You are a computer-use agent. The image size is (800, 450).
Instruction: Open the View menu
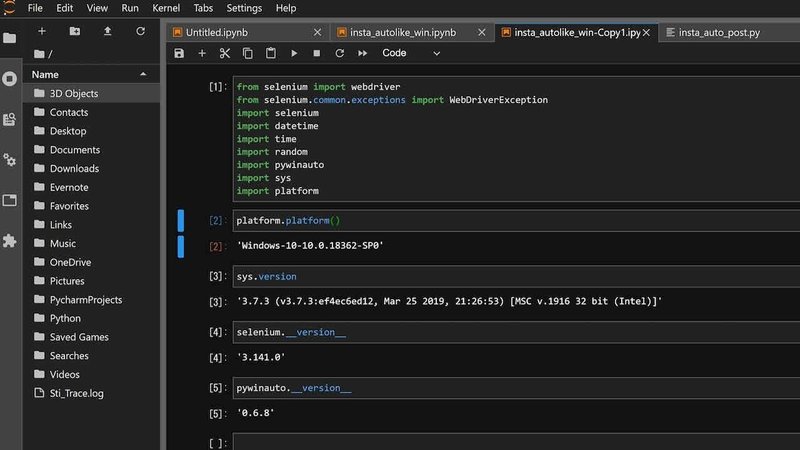(x=97, y=8)
